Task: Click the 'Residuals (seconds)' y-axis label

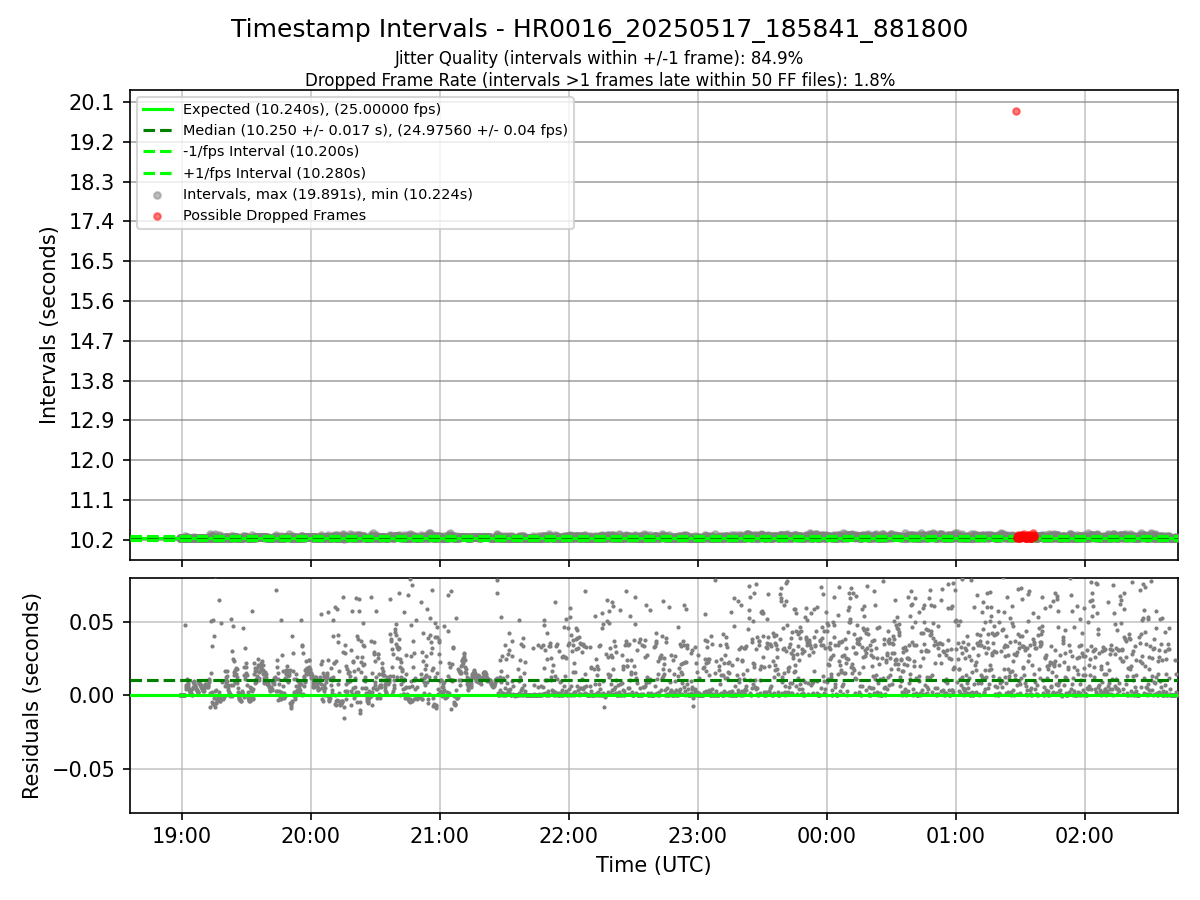Action: [x=31, y=696]
